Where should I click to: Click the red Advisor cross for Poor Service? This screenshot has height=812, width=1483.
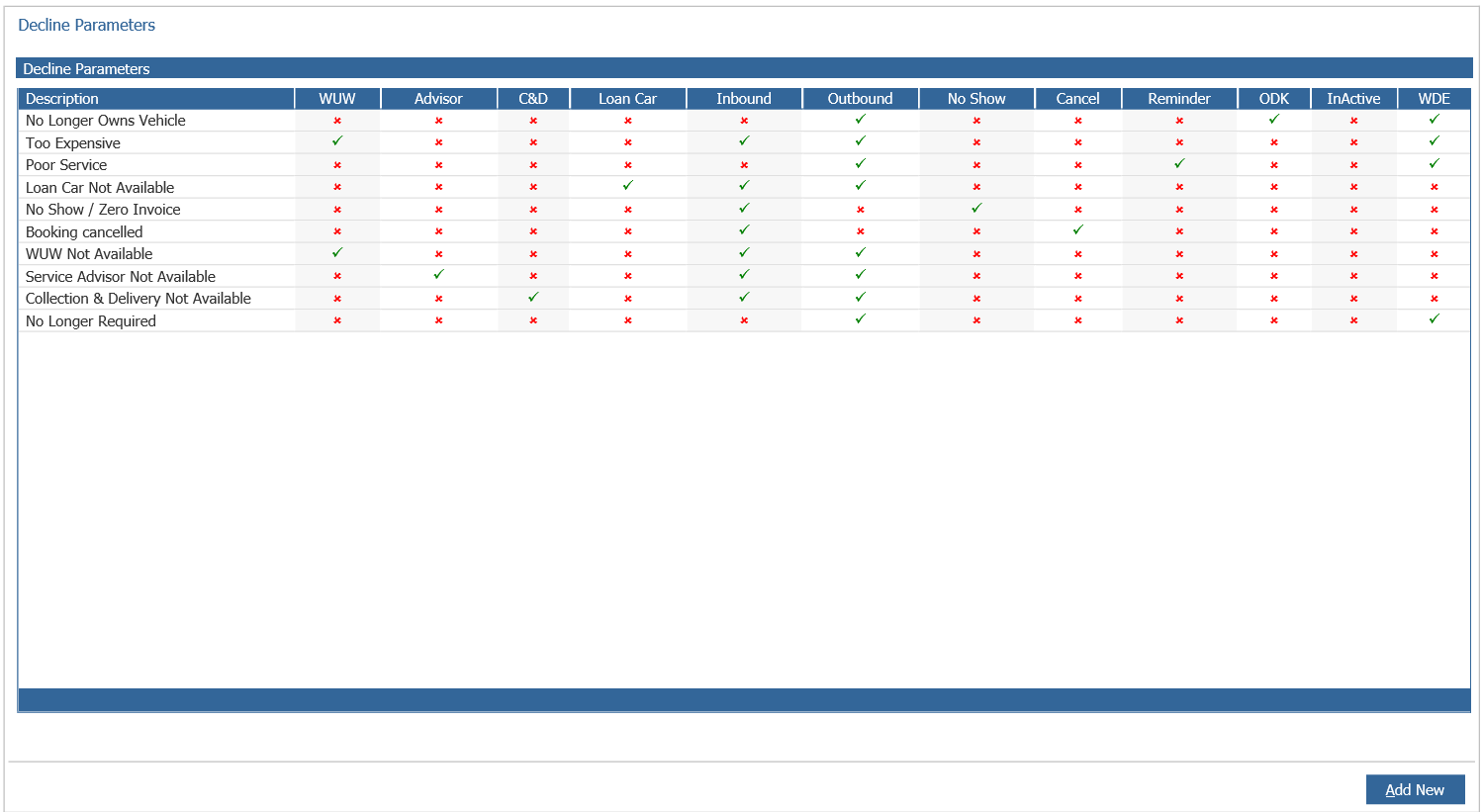pos(438,165)
